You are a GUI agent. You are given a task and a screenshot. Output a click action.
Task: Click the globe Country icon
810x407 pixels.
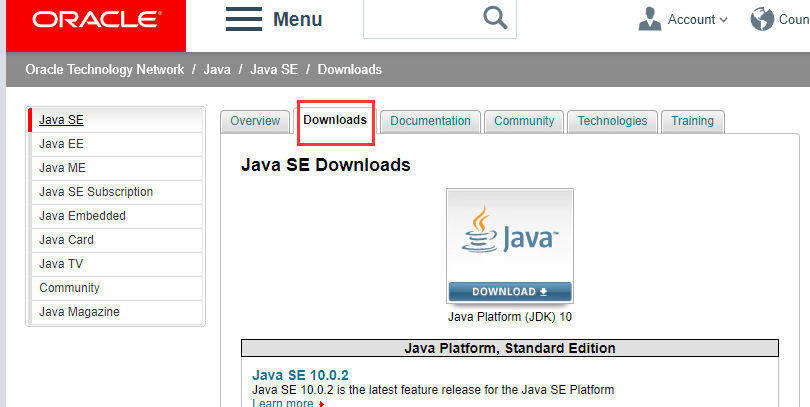click(762, 19)
